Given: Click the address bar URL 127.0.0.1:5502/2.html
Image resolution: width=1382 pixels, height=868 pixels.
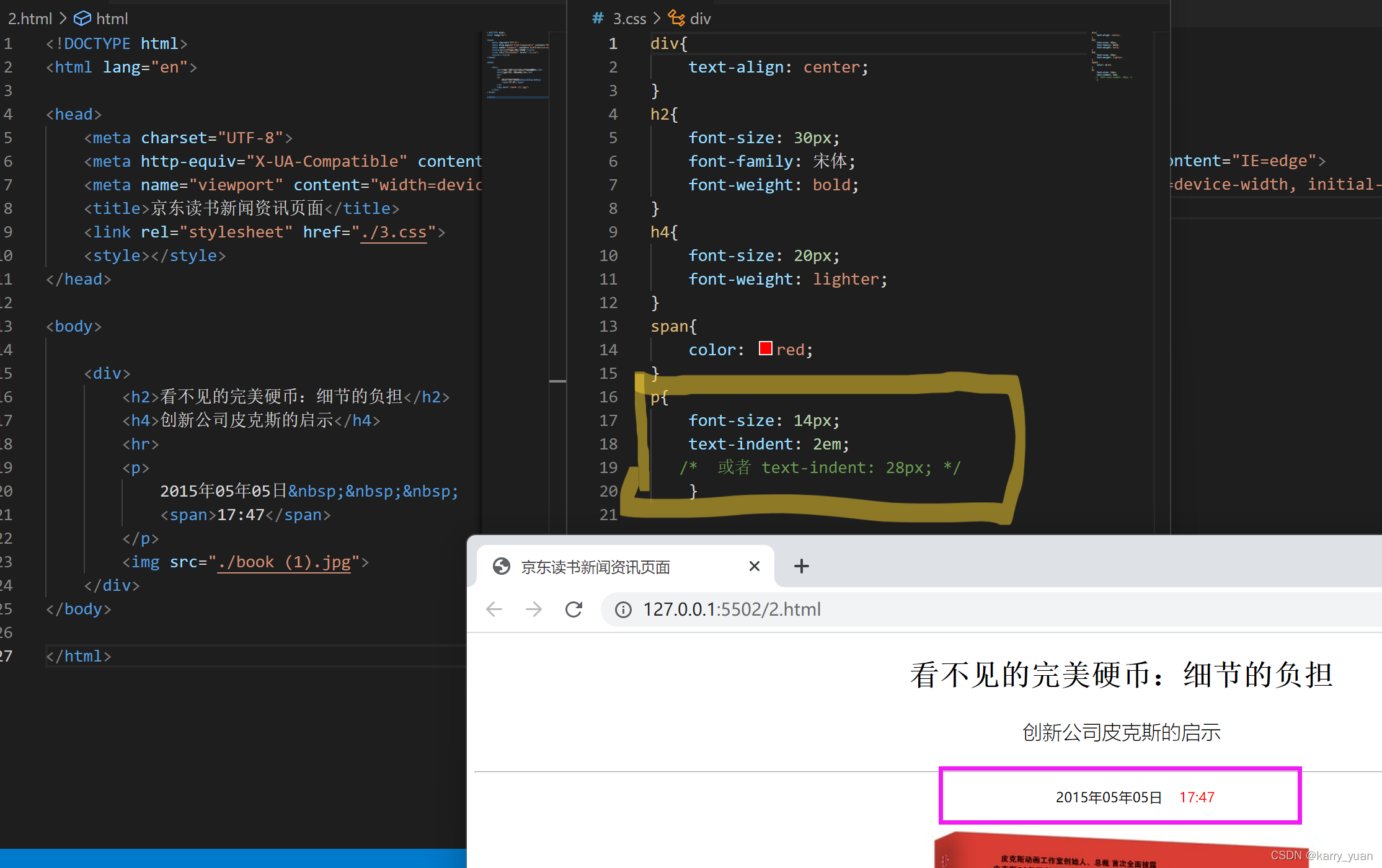Looking at the screenshot, I should pyautogui.click(x=732, y=609).
